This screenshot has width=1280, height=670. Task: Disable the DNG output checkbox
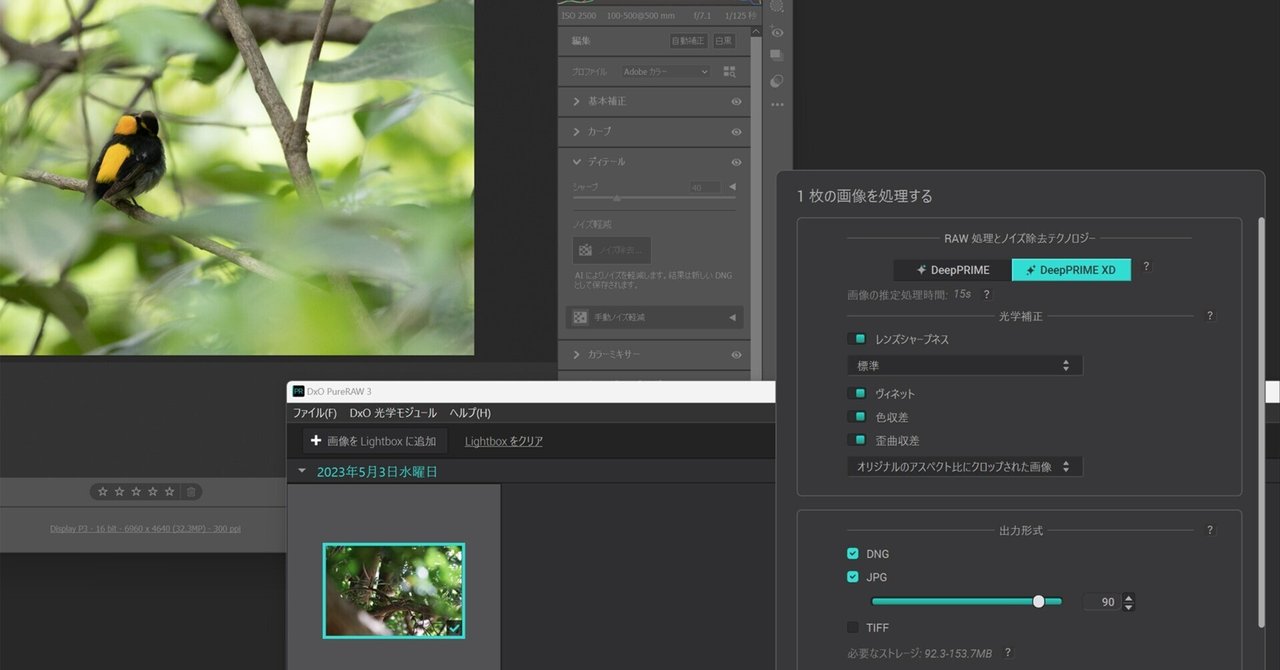click(853, 553)
